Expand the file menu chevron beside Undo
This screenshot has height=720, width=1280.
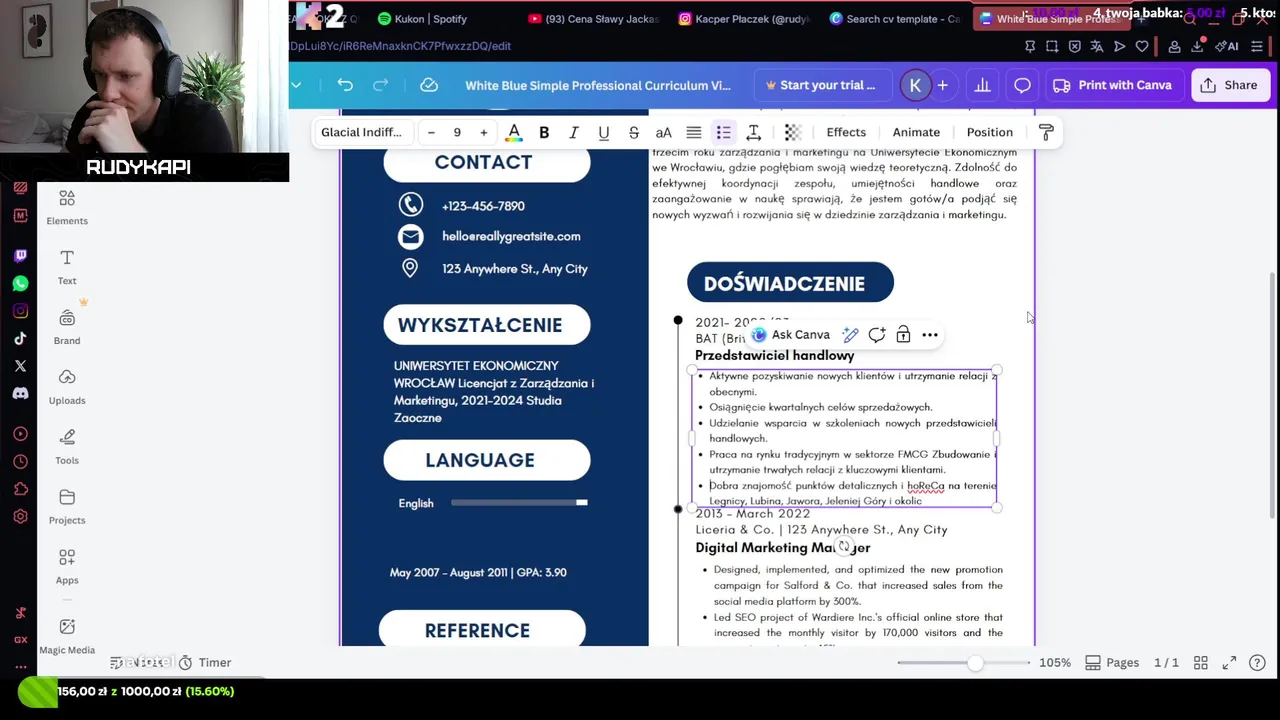(296, 85)
